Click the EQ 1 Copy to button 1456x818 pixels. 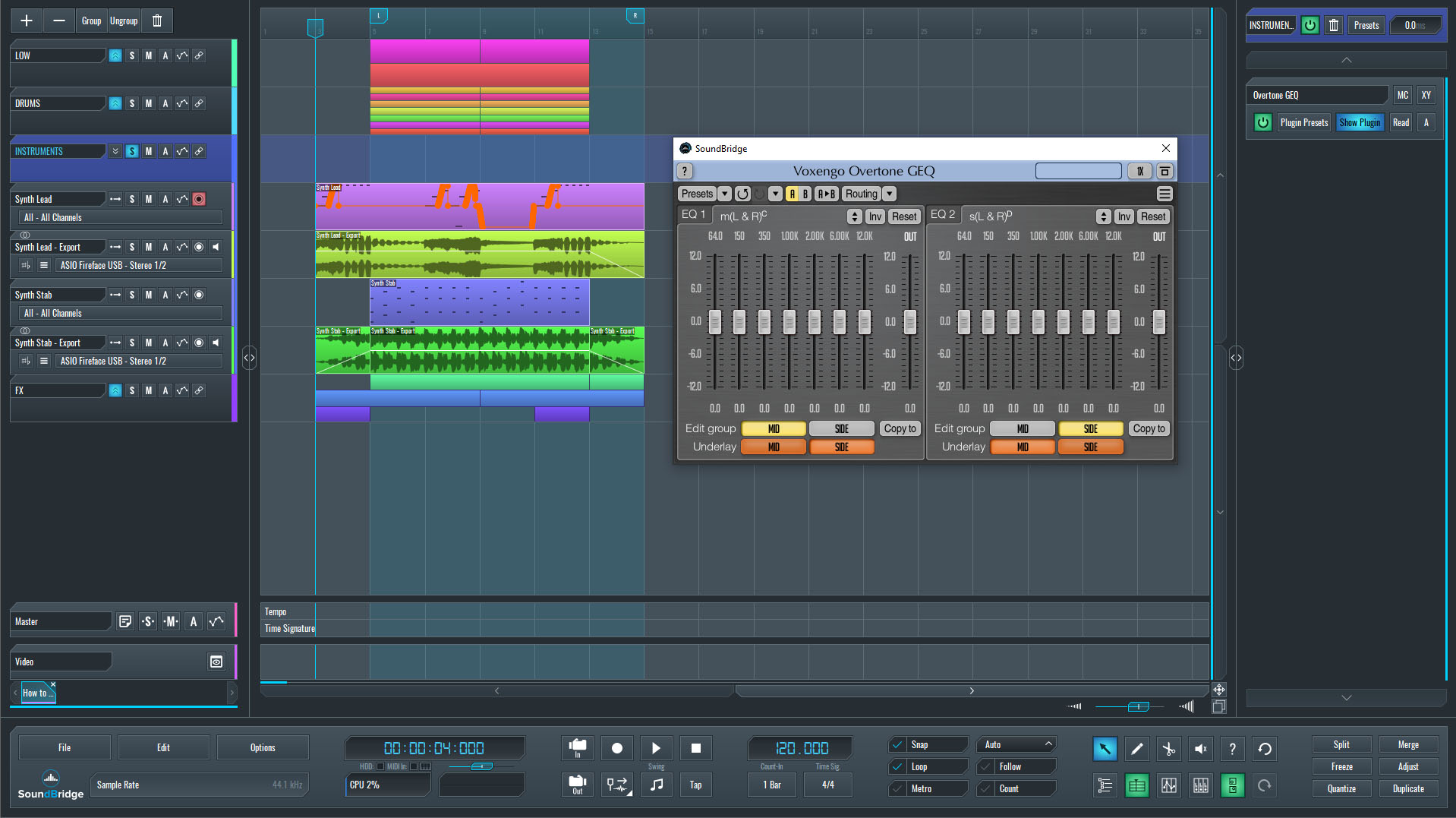[900, 428]
